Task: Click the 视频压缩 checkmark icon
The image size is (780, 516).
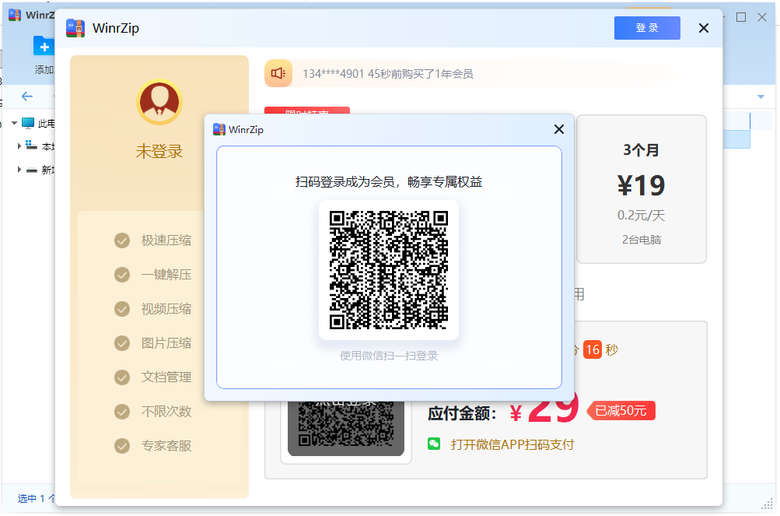Action: (122, 309)
